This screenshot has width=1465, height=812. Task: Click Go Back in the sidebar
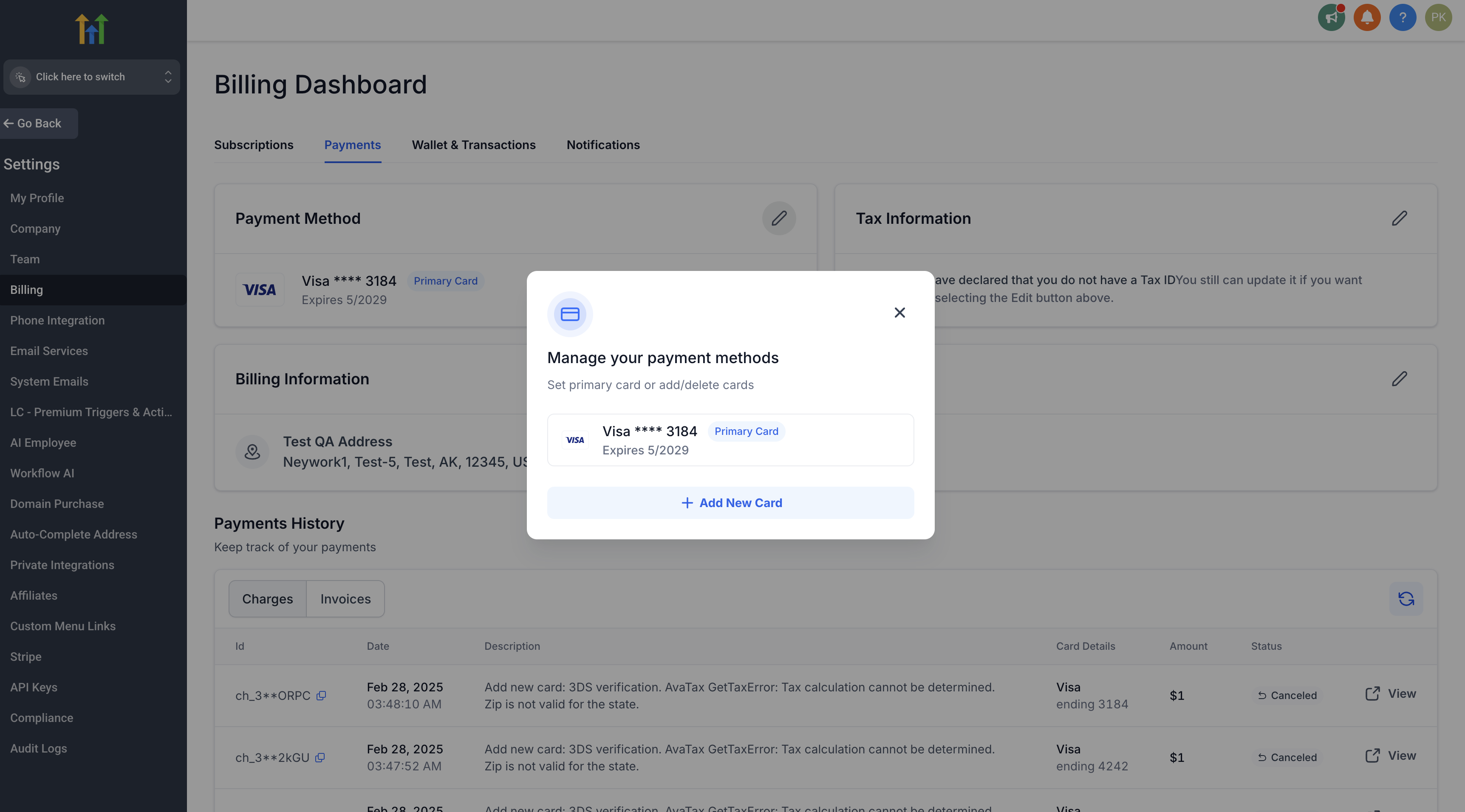[33, 124]
